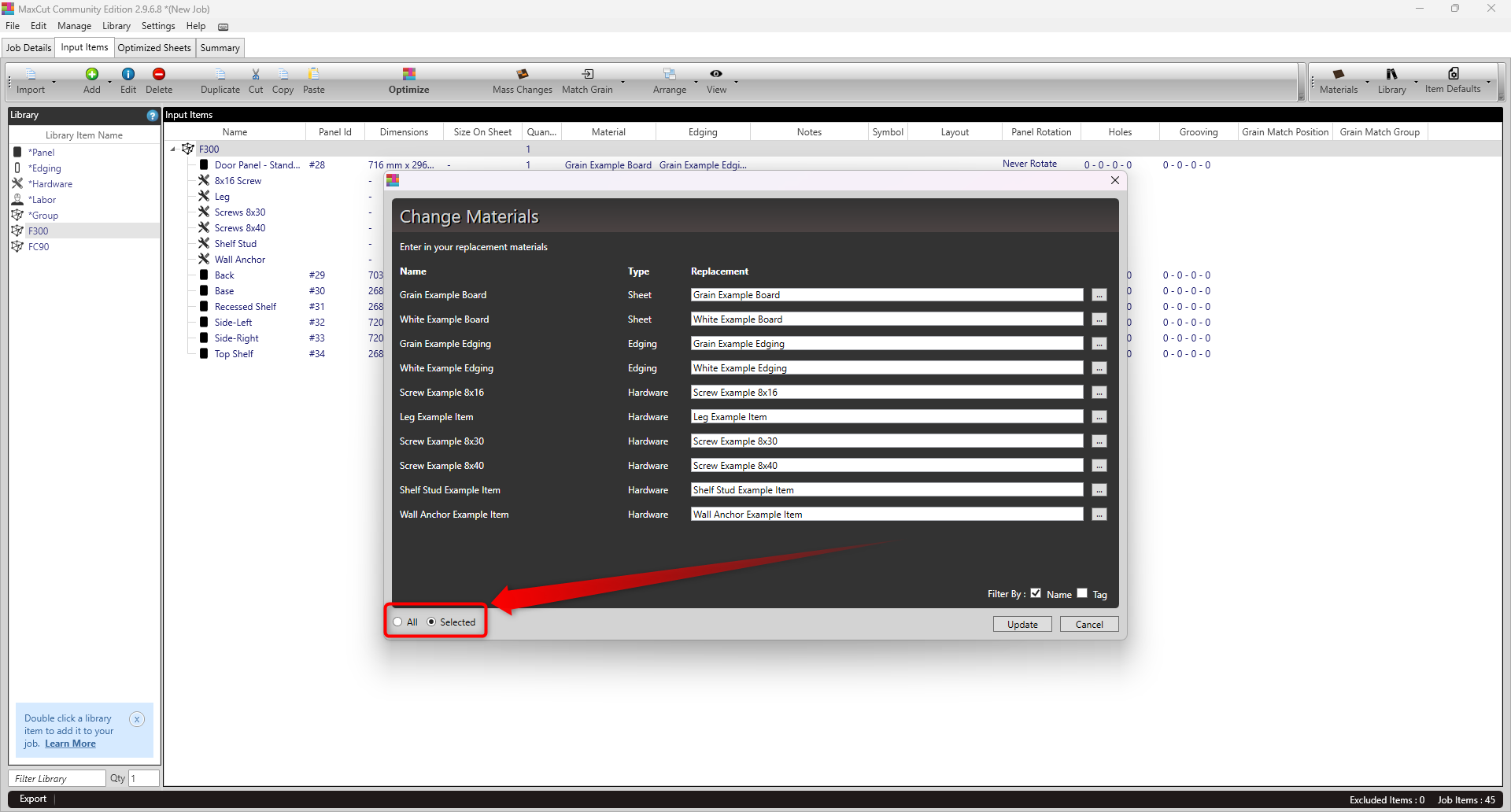
Task: Open the Match Grain dropdown arrow
Action: click(x=623, y=82)
